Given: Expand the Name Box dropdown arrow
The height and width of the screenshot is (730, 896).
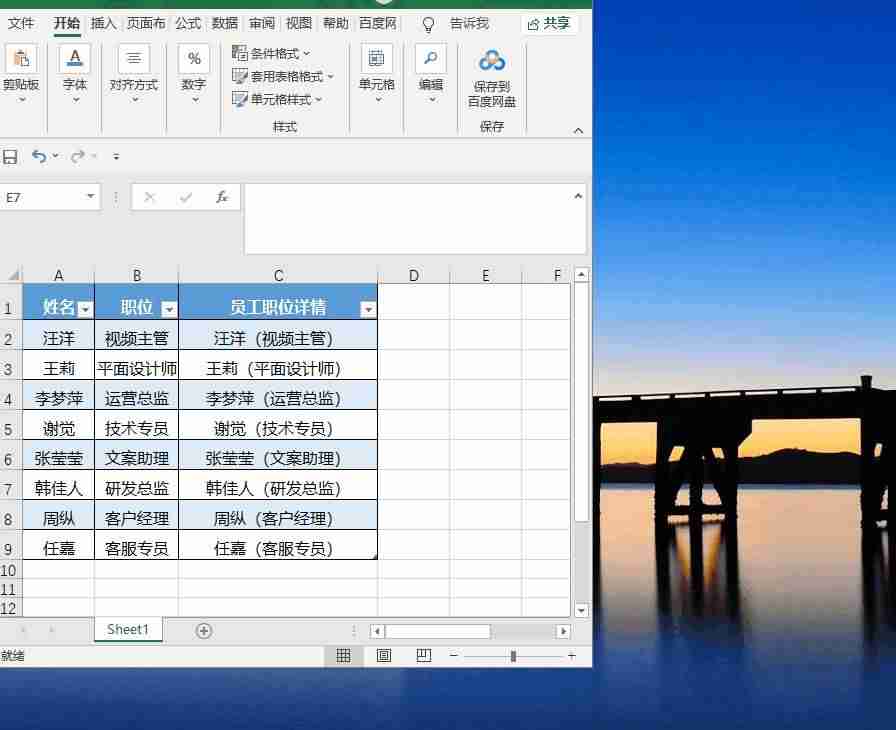Looking at the screenshot, I should pos(90,196).
